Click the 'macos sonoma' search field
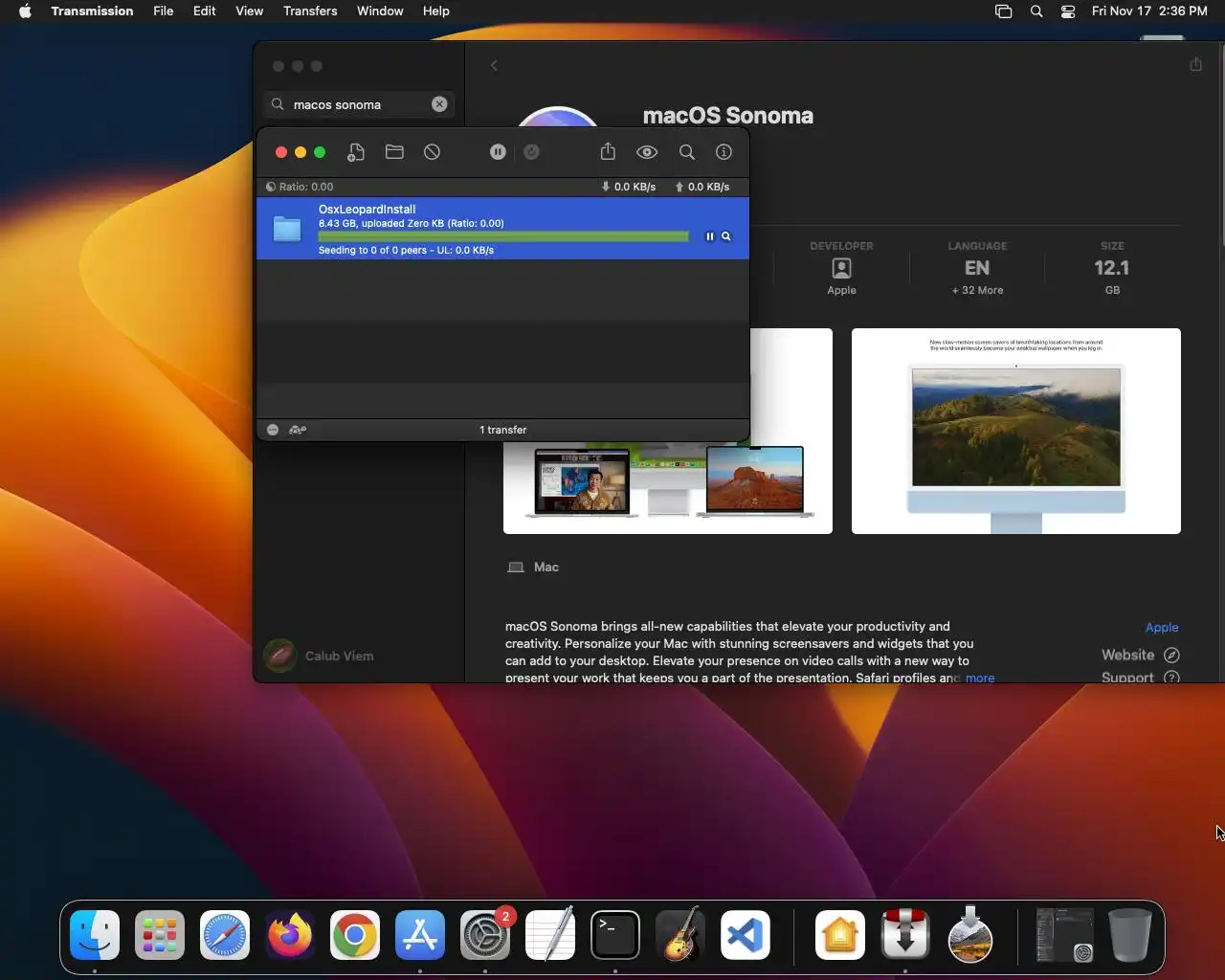Screen dimensions: 1225x980 coord(359,104)
